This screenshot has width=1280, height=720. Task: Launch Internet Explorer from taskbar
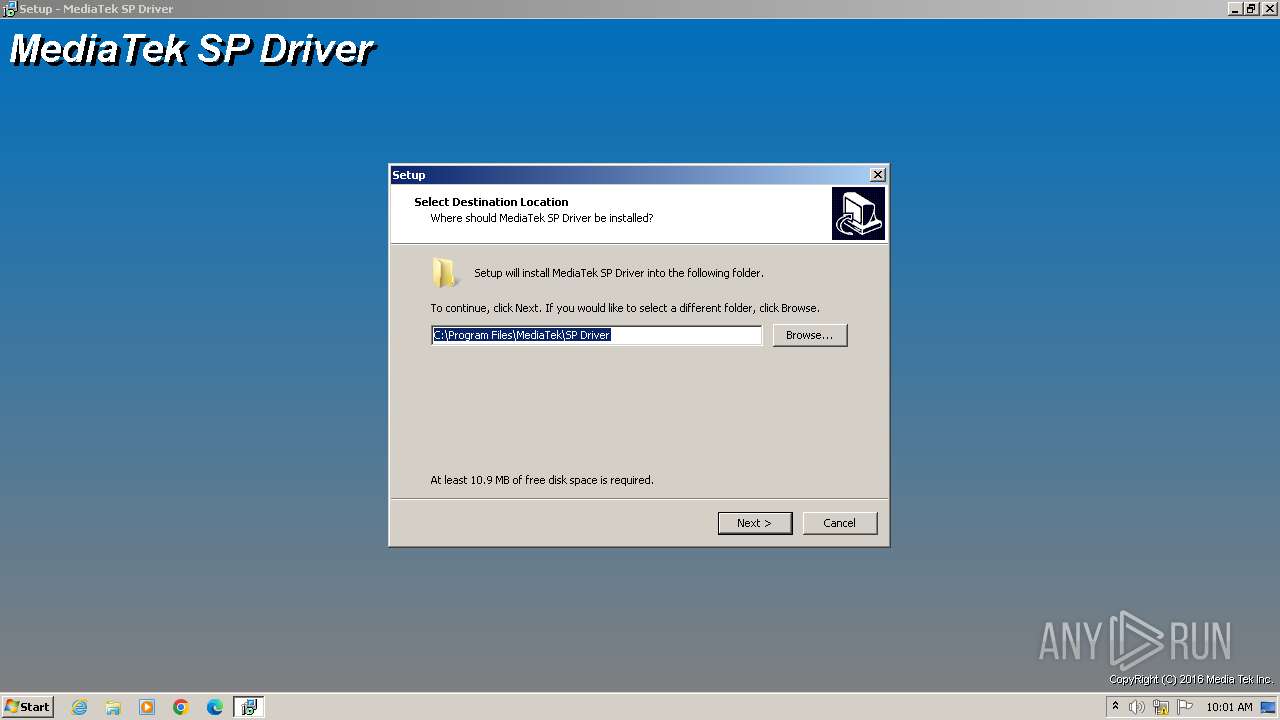[80, 707]
